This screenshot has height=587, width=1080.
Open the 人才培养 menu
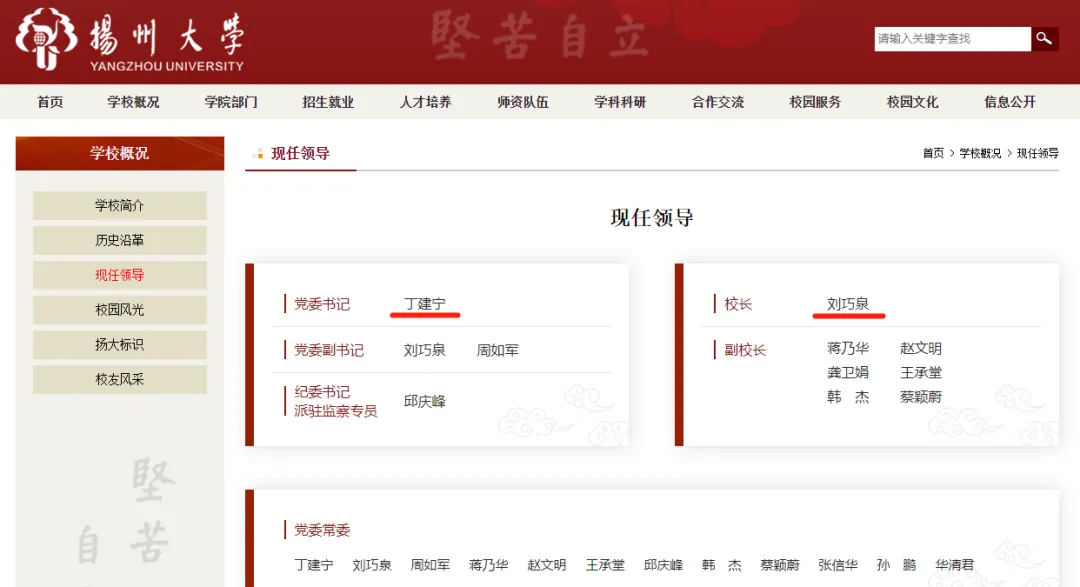(x=425, y=102)
